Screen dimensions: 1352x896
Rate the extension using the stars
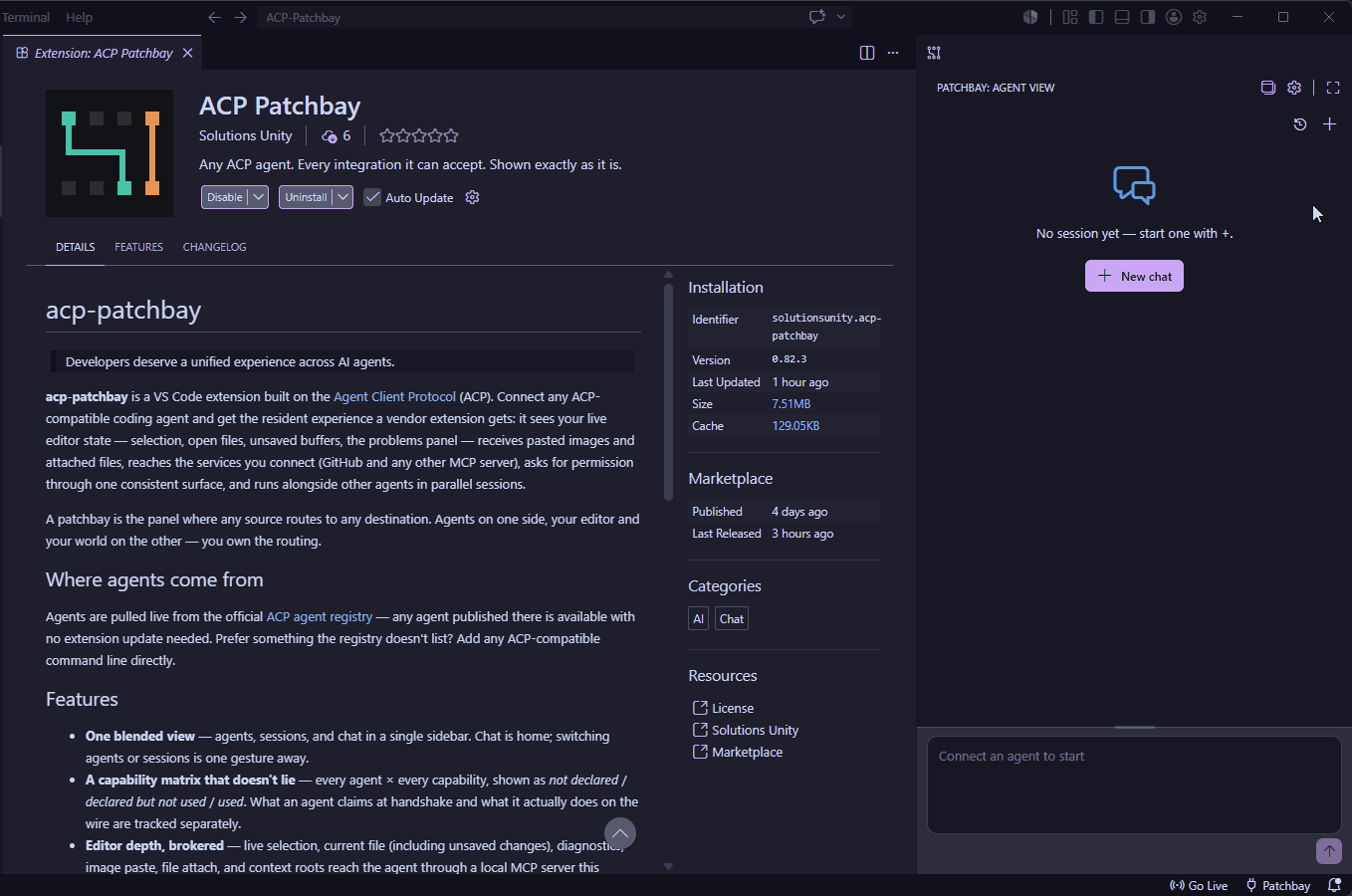point(419,135)
